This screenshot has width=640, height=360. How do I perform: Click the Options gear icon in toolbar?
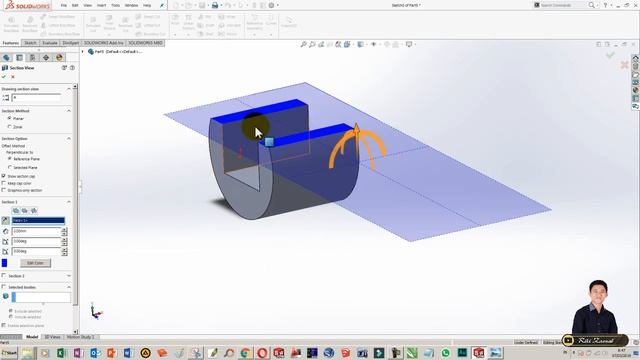271,5
